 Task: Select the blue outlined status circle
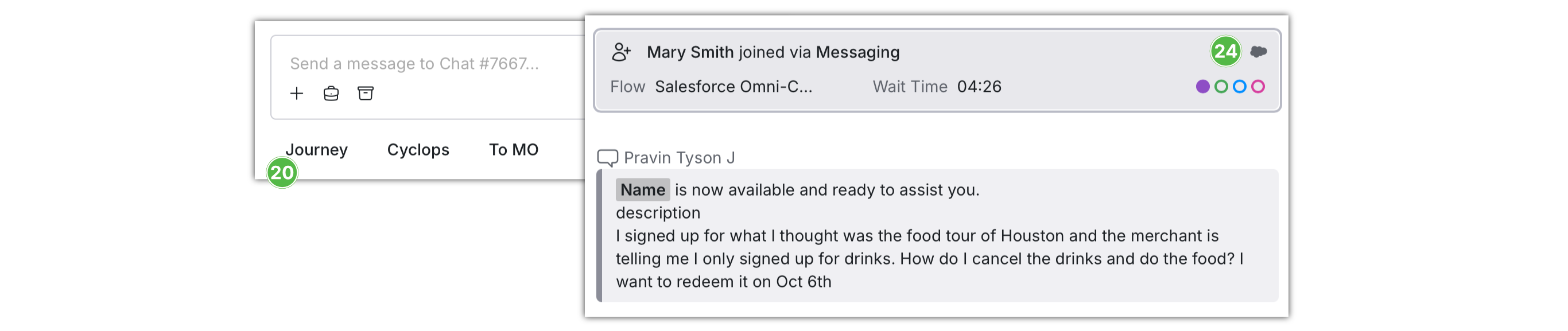coord(1239,87)
